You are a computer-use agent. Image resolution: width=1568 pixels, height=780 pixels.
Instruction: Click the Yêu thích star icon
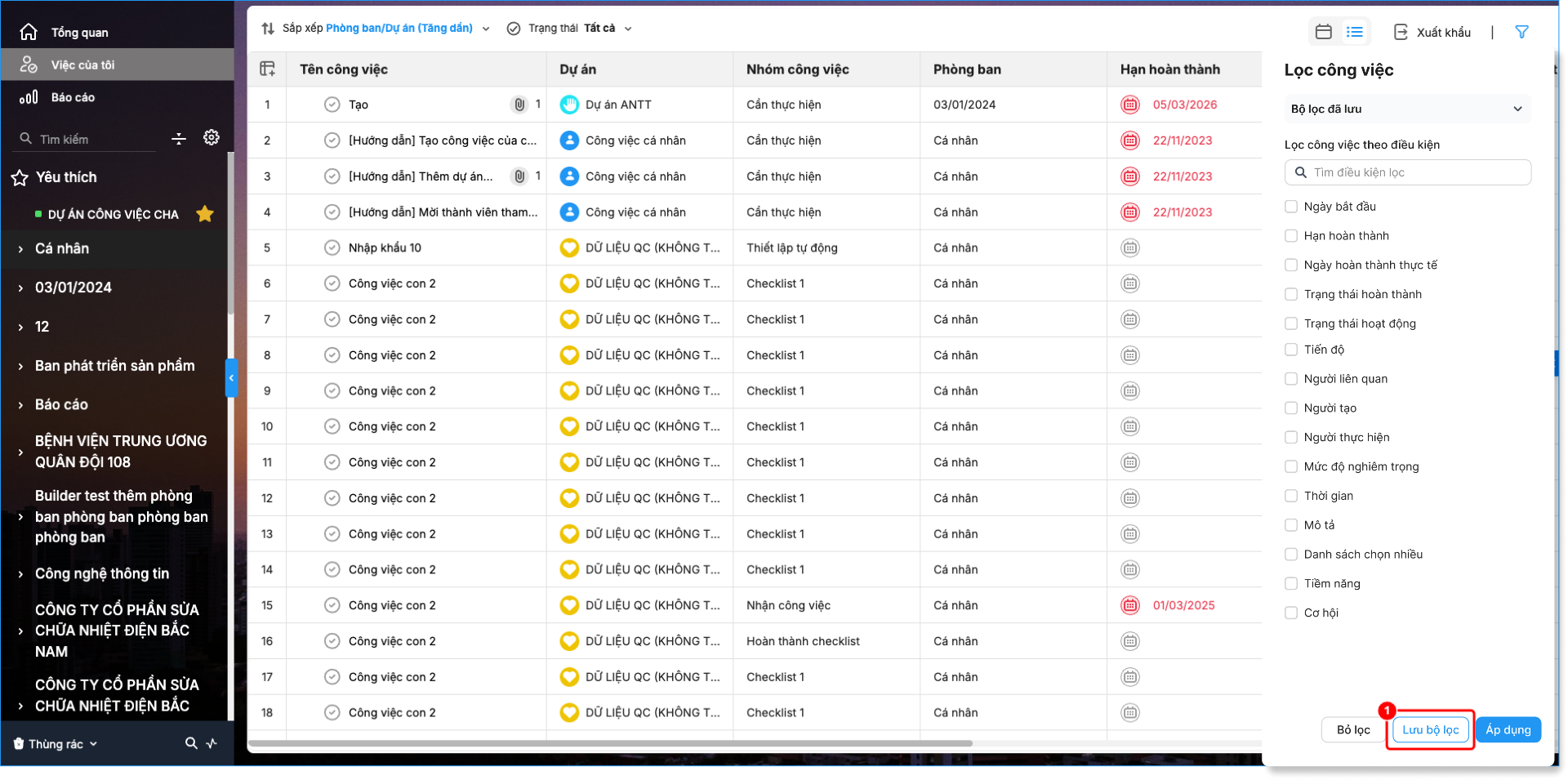pyautogui.click(x=20, y=177)
